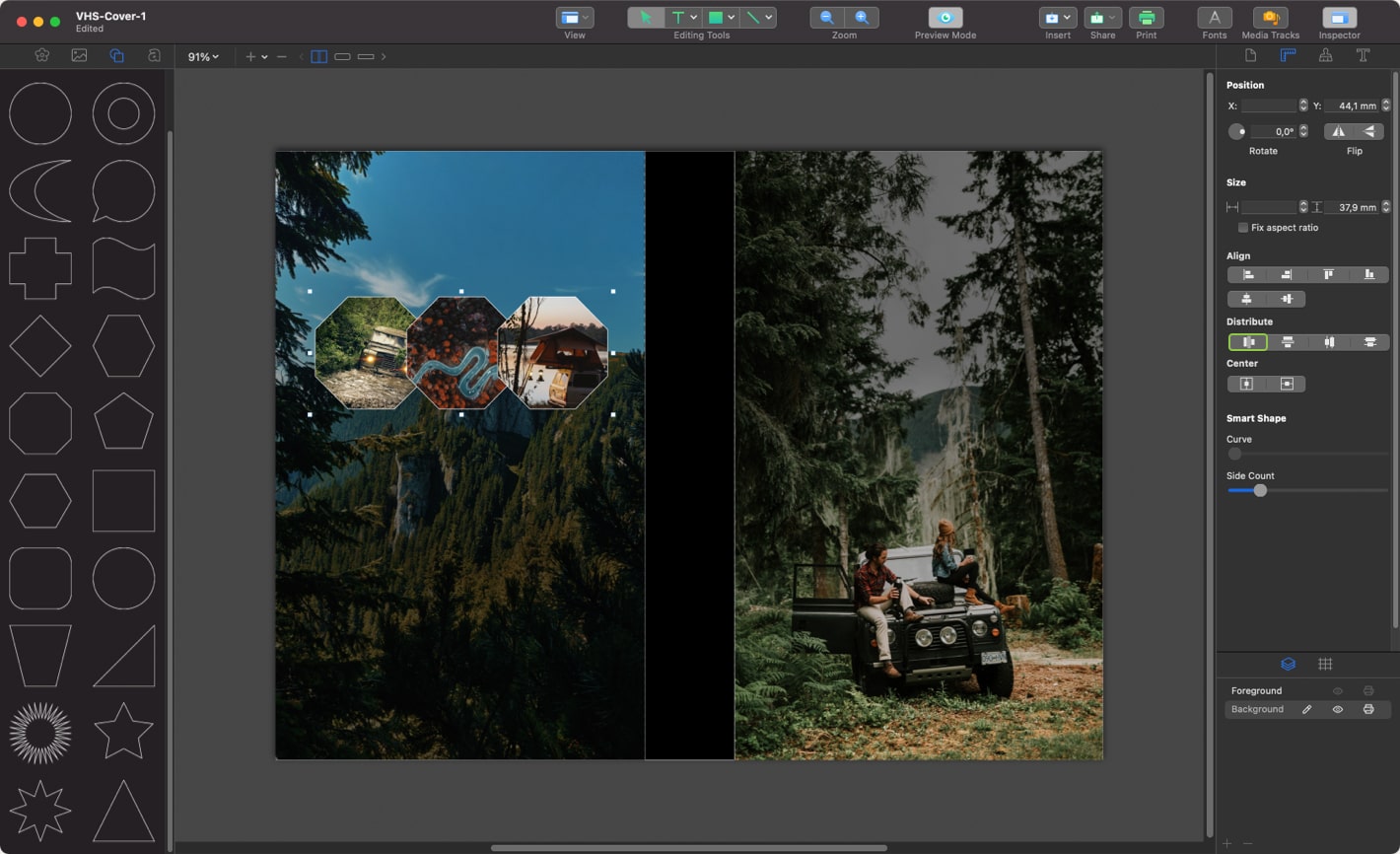Switch to the images tab in source panel
This screenshot has height=854, width=1400.
coord(79,55)
